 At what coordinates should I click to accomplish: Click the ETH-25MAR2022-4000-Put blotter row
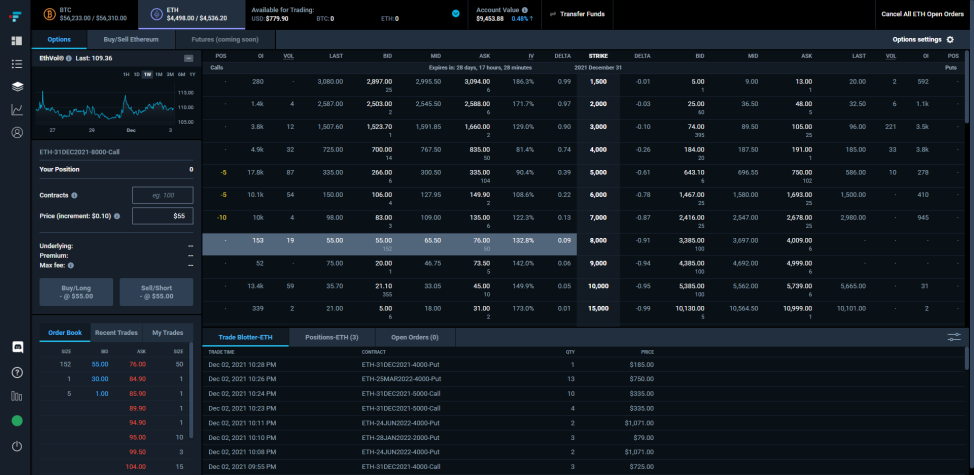click(x=585, y=379)
